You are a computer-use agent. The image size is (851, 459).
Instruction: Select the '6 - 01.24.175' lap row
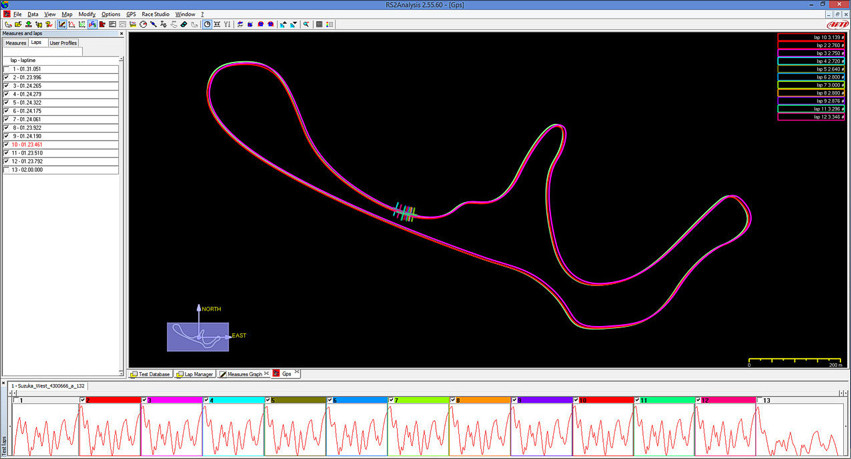pyautogui.click(x=61, y=111)
